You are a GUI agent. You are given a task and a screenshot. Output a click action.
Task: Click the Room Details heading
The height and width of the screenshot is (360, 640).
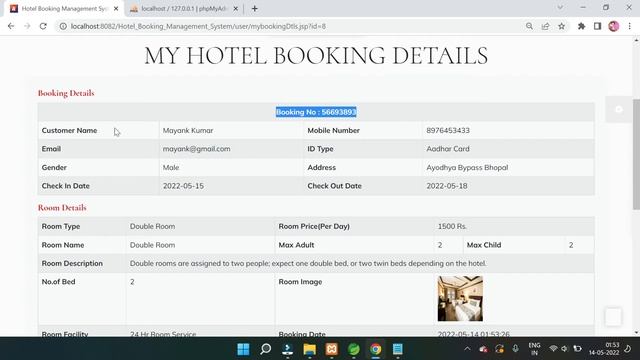(x=62, y=208)
